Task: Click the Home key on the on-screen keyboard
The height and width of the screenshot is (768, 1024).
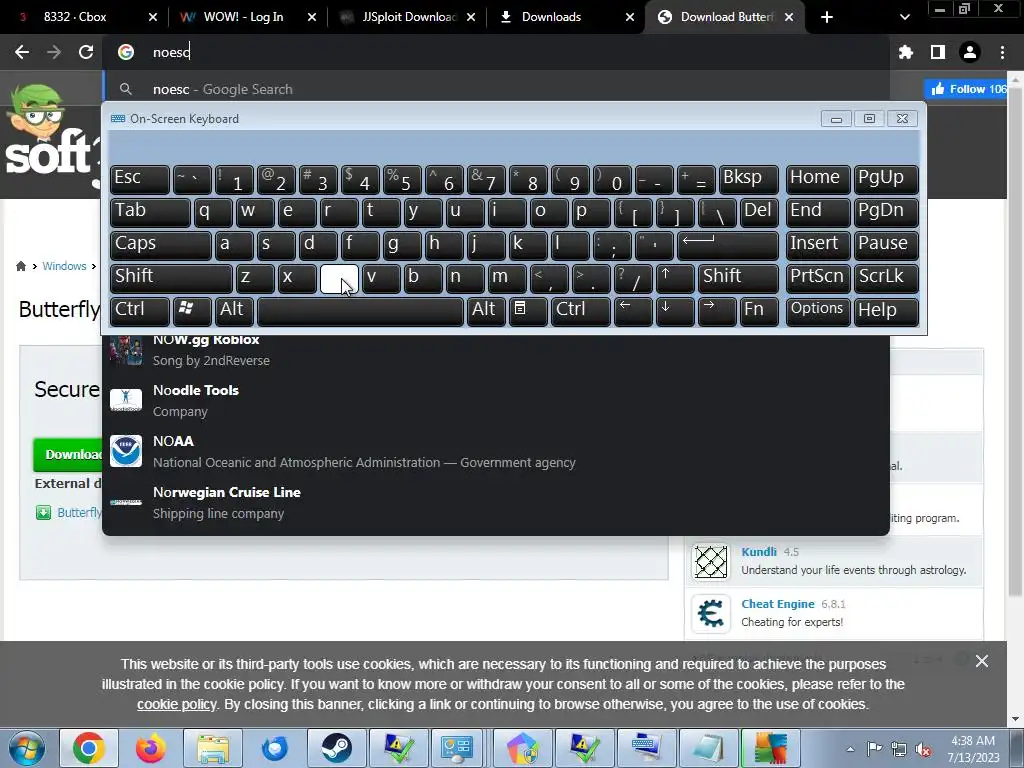Action: point(818,179)
